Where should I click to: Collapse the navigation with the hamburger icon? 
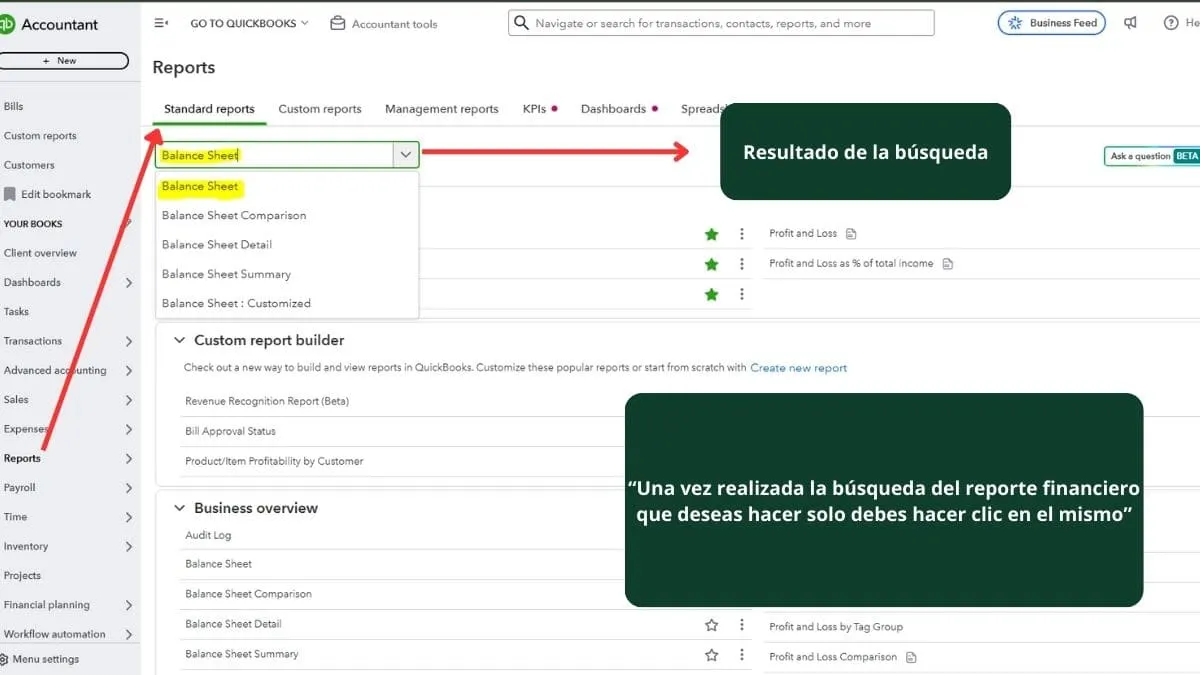point(161,23)
